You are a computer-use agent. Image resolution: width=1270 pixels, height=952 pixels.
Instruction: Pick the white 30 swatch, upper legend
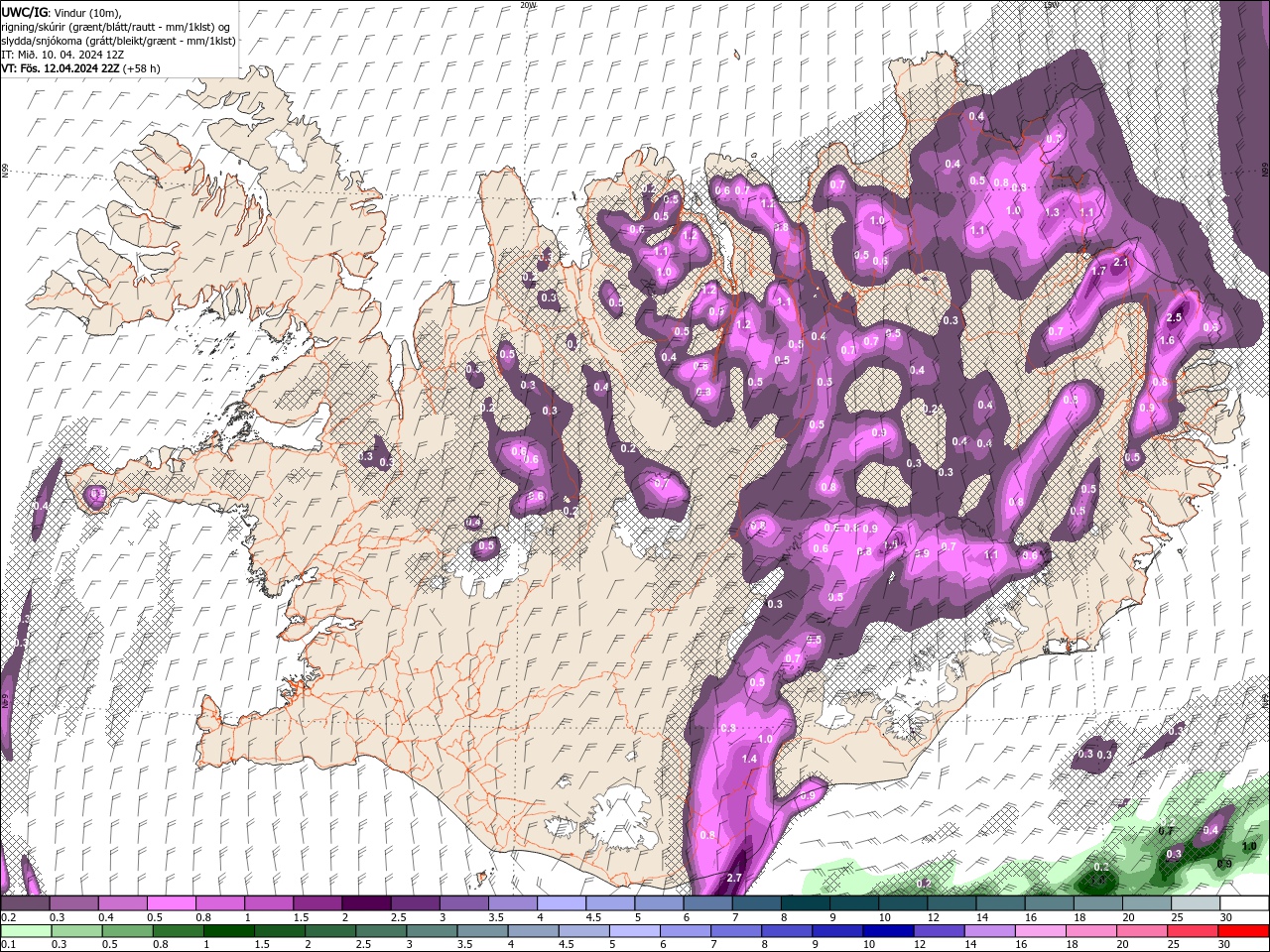1245,903
